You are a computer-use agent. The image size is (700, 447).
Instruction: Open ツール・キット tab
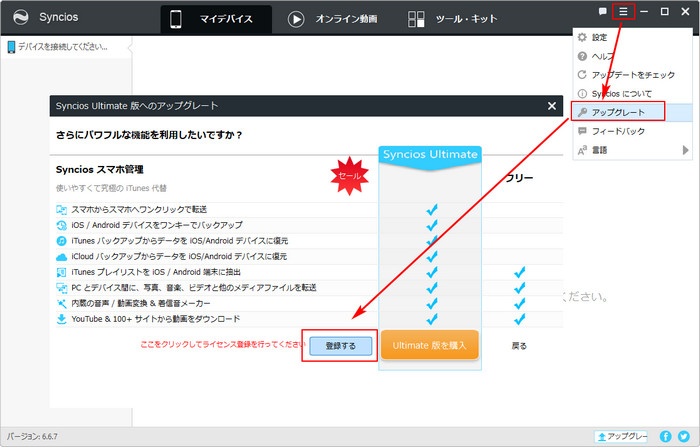(452, 19)
